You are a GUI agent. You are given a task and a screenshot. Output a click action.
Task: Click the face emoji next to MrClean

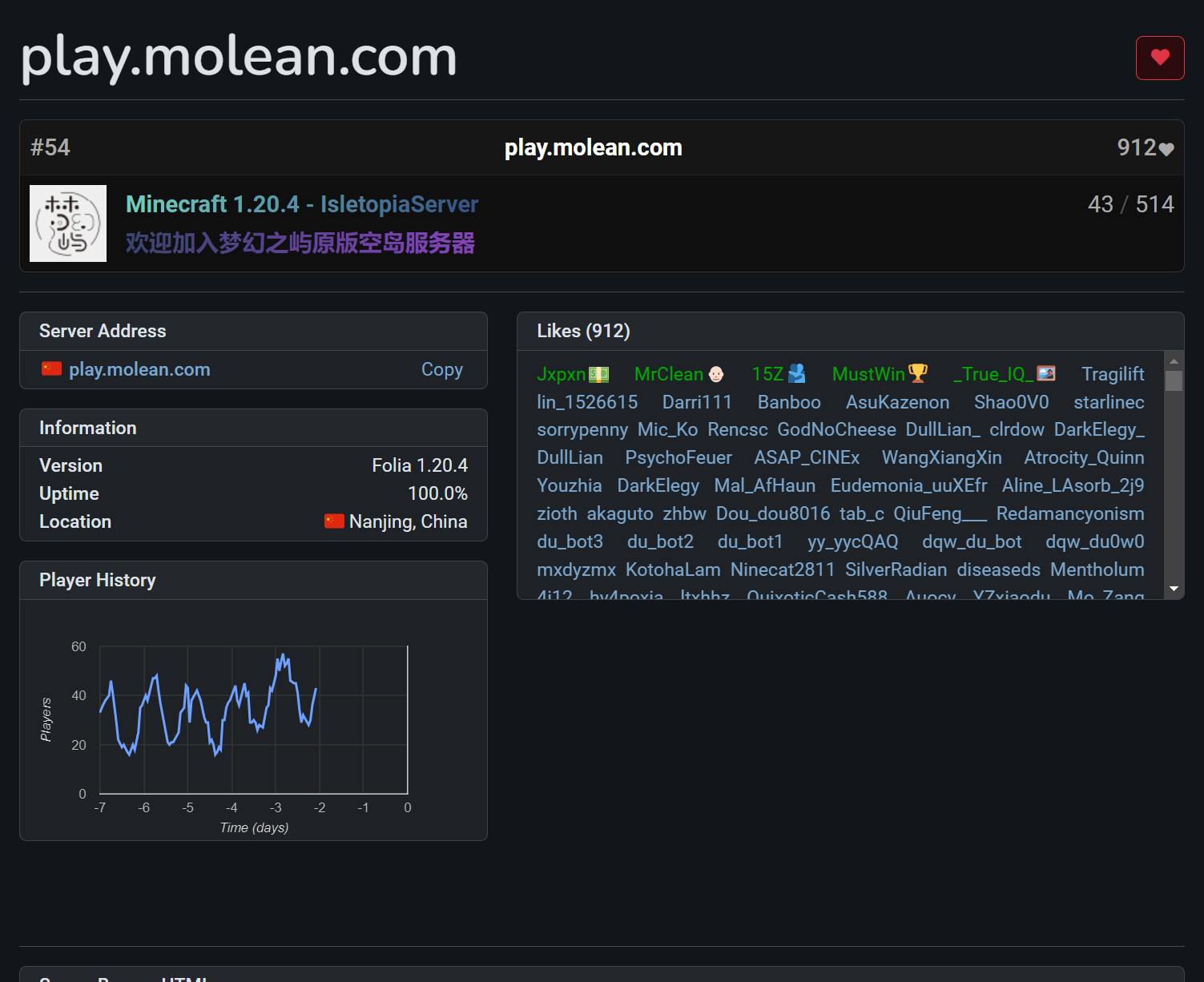pyautogui.click(x=716, y=374)
